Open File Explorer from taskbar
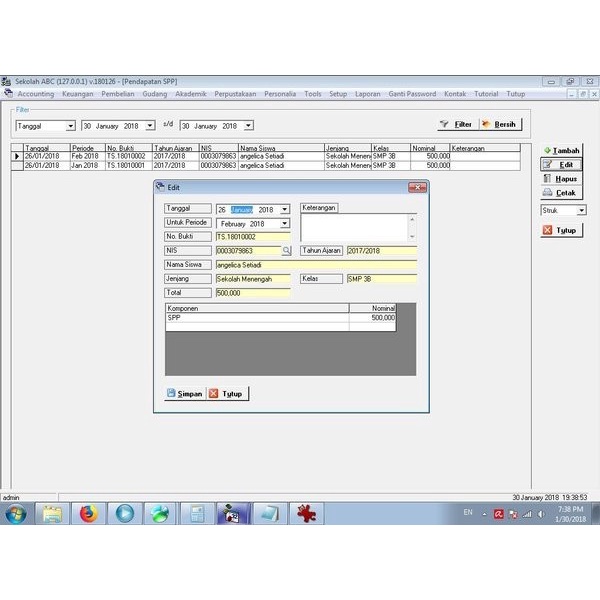Screen dimensions: 600x600 pyautogui.click(x=52, y=514)
